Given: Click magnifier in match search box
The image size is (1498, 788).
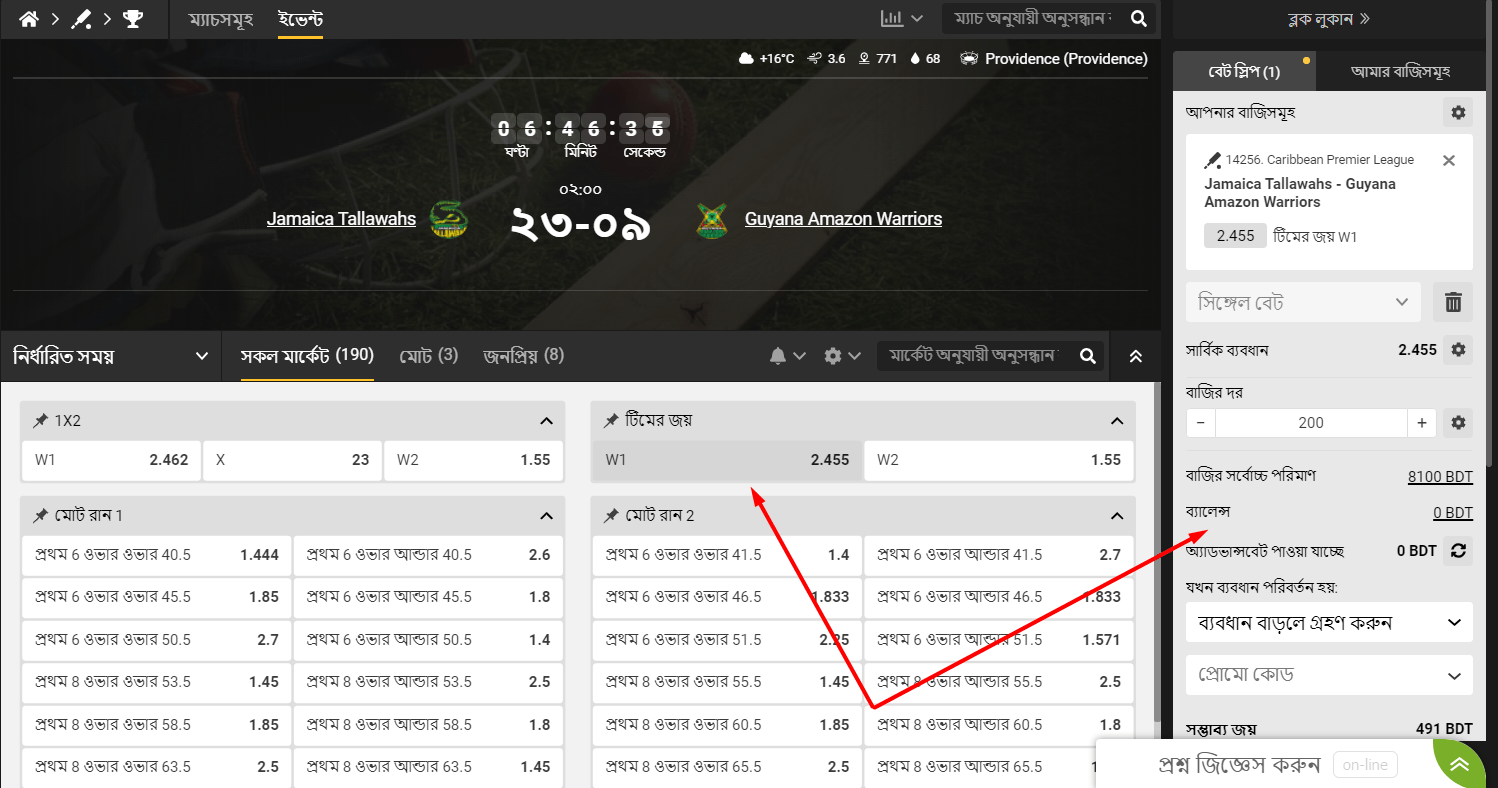Looking at the screenshot, I should pos(1138,18).
